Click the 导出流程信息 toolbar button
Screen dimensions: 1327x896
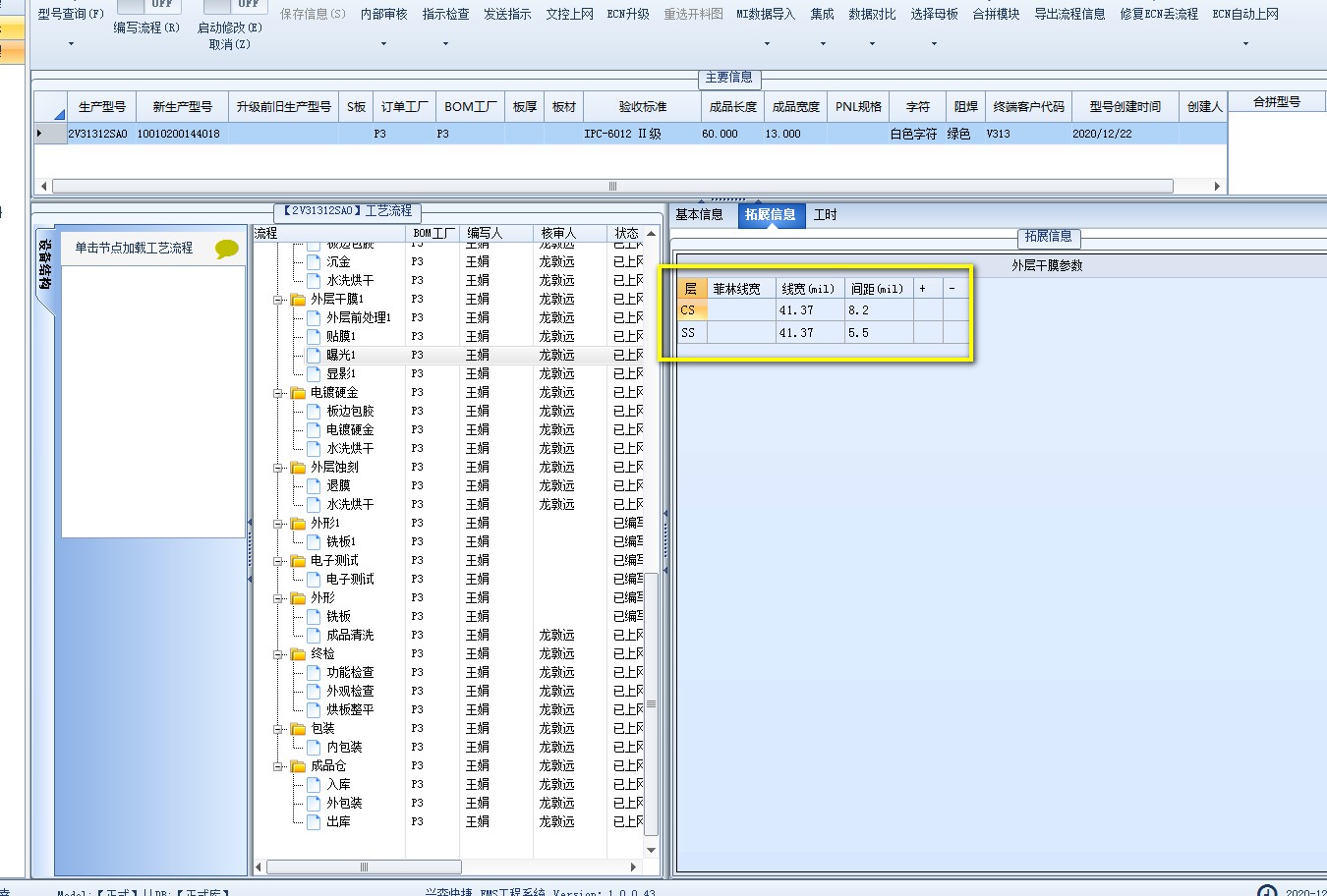coord(1069,14)
